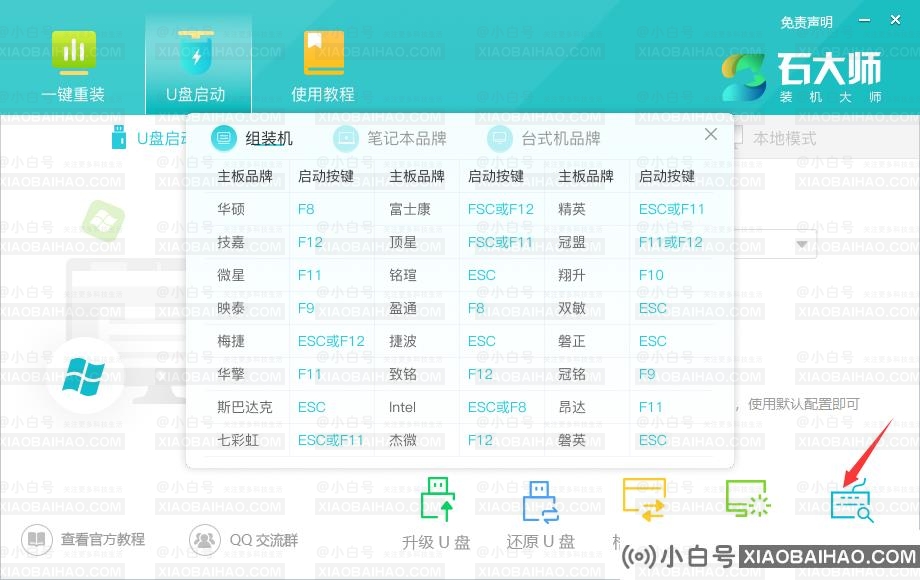Image resolution: width=920 pixels, height=580 pixels.
Task: Select the 翔升 motherboard cell
Action: point(571,275)
